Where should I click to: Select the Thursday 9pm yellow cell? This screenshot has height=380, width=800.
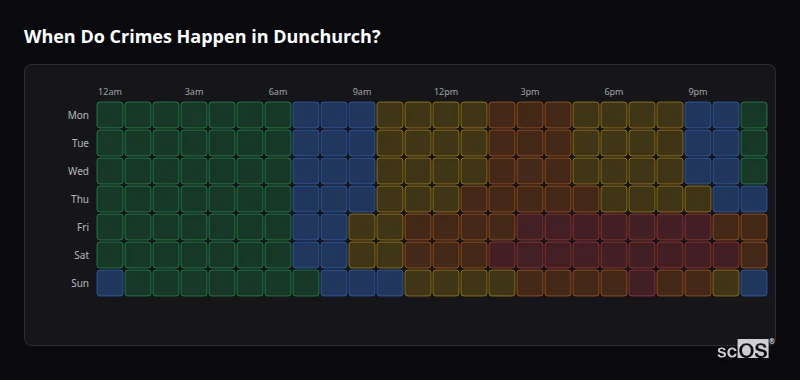tap(698, 199)
